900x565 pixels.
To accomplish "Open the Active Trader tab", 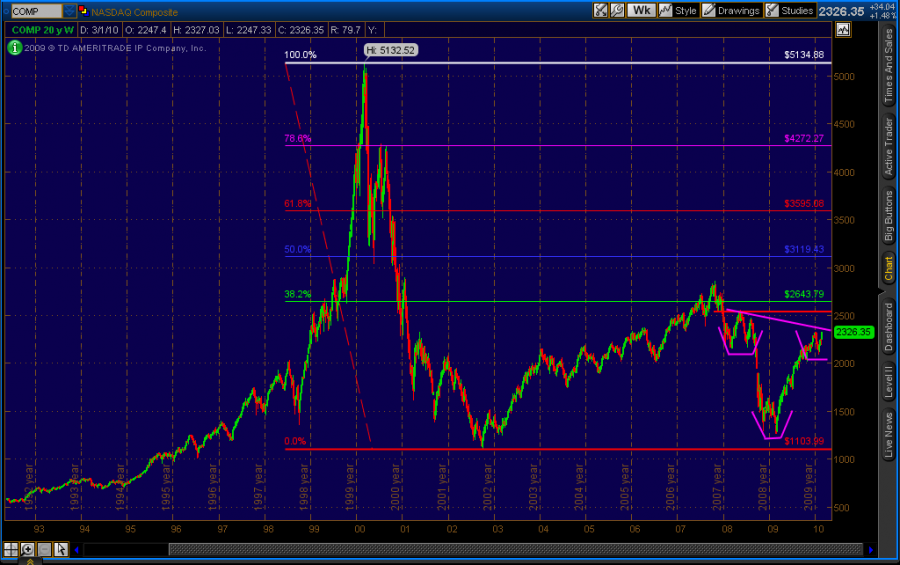I will pos(889,146).
